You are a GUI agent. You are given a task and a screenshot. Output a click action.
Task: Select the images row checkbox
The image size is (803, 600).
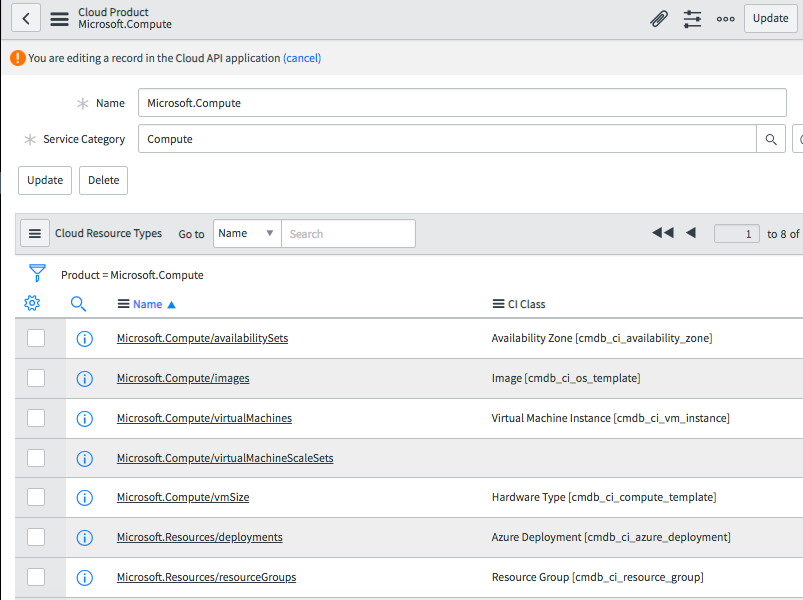tap(36, 378)
